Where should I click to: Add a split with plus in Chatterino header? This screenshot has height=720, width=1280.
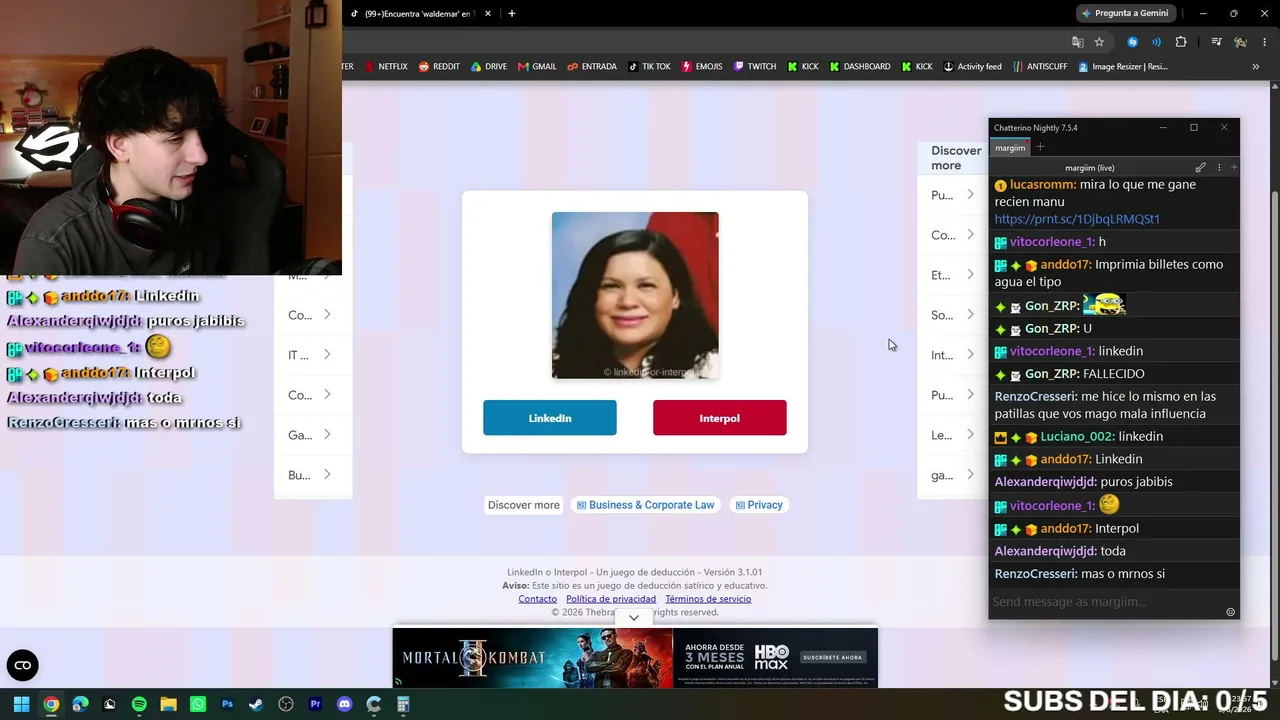click(x=1234, y=167)
